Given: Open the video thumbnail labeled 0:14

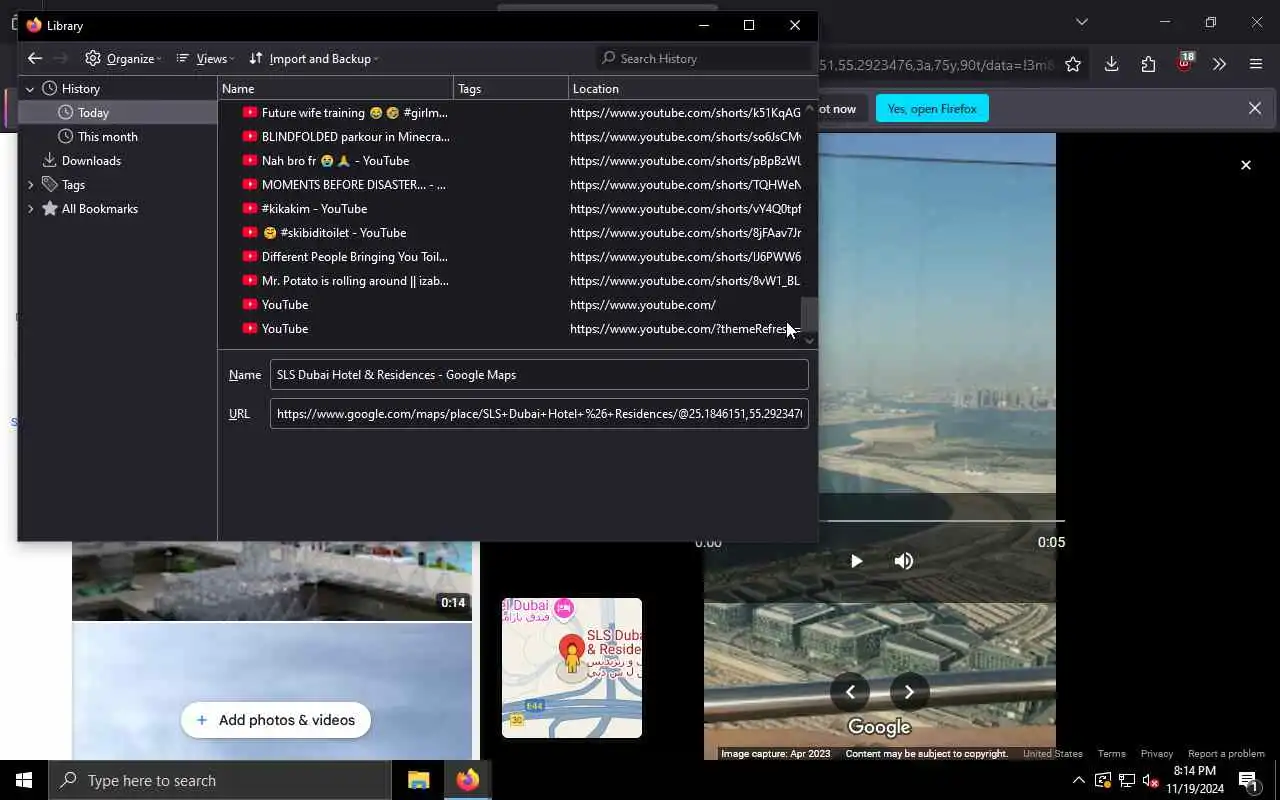Looking at the screenshot, I should pyautogui.click(x=272, y=580).
